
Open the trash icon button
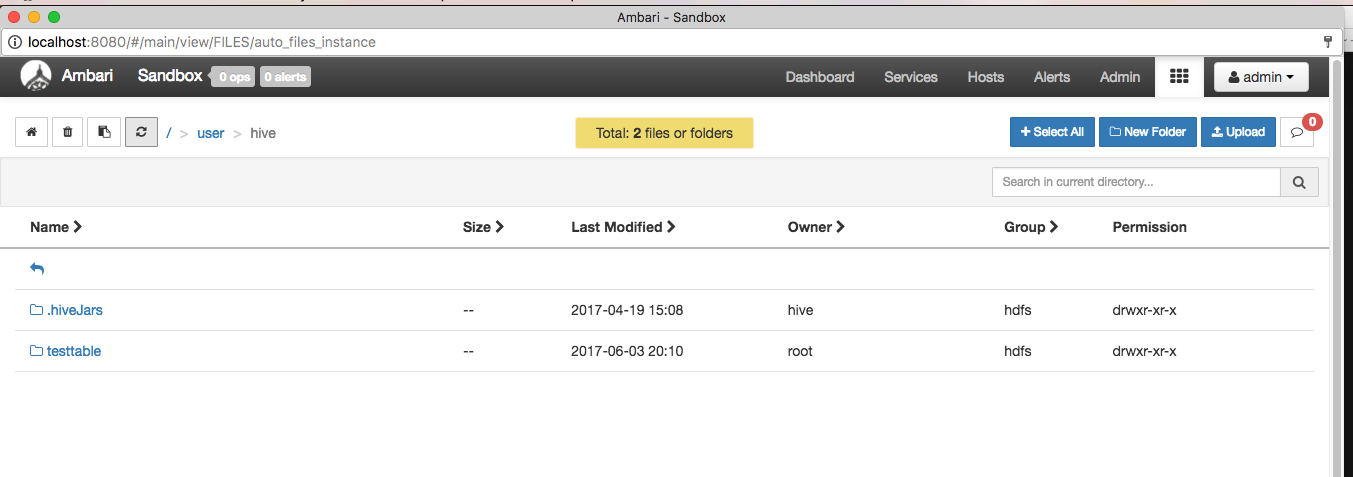(67, 132)
